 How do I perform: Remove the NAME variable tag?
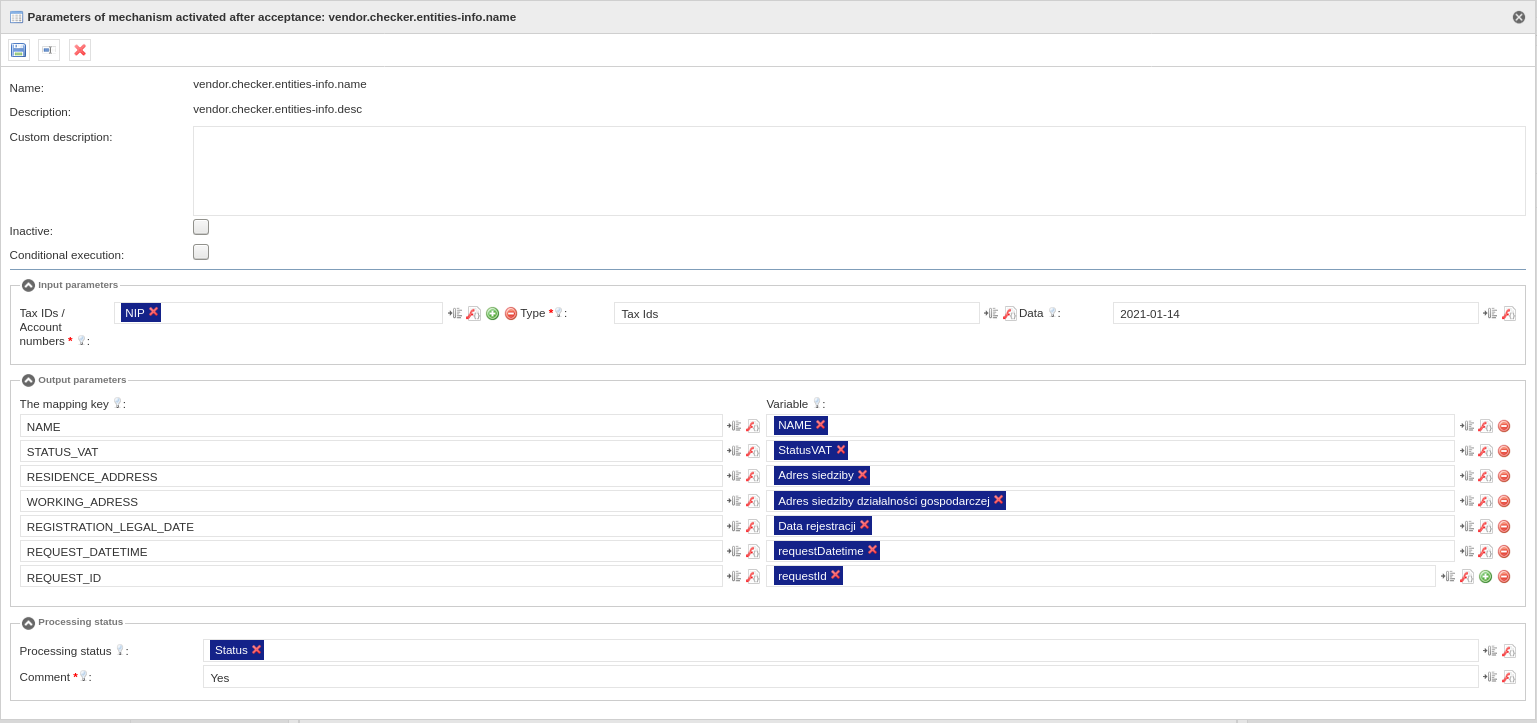point(820,424)
